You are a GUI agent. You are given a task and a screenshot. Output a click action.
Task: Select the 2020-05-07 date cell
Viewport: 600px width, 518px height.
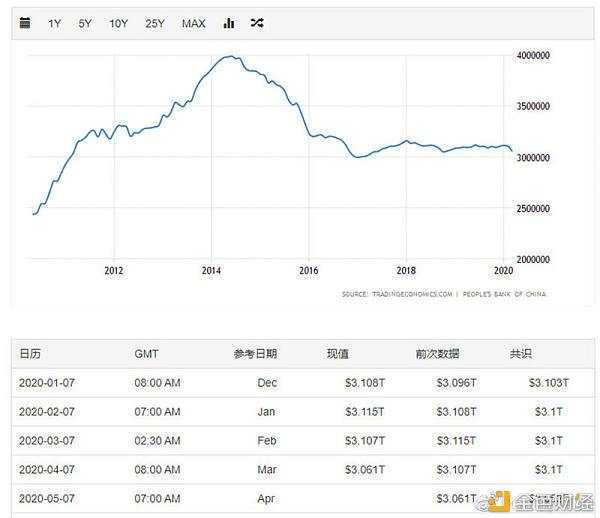click(x=47, y=498)
